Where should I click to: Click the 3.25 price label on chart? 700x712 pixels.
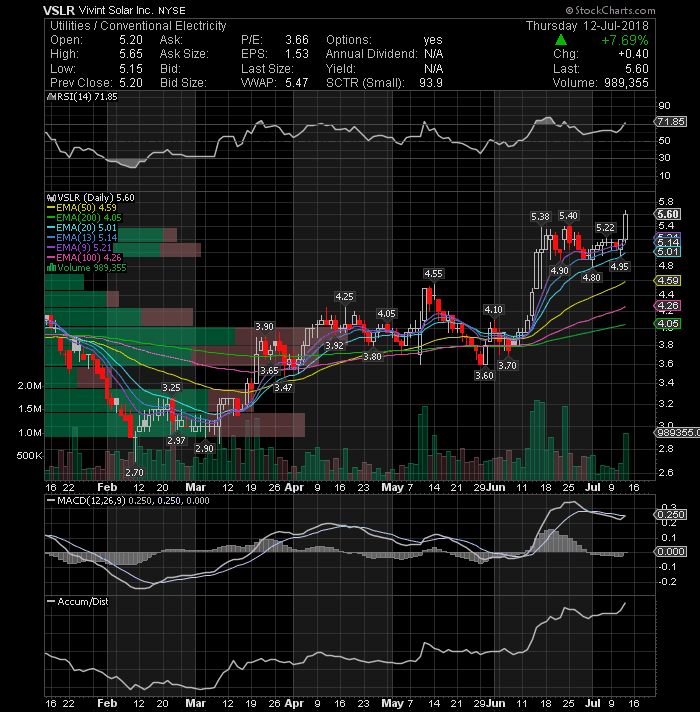click(x=171, y=388)
